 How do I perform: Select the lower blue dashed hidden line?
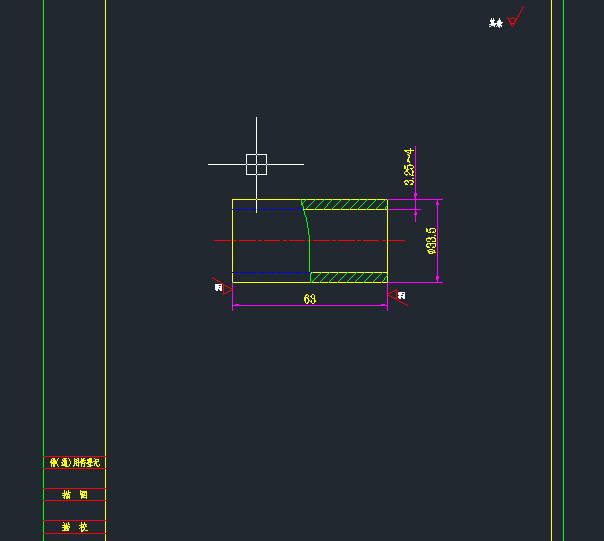point(271,272)
